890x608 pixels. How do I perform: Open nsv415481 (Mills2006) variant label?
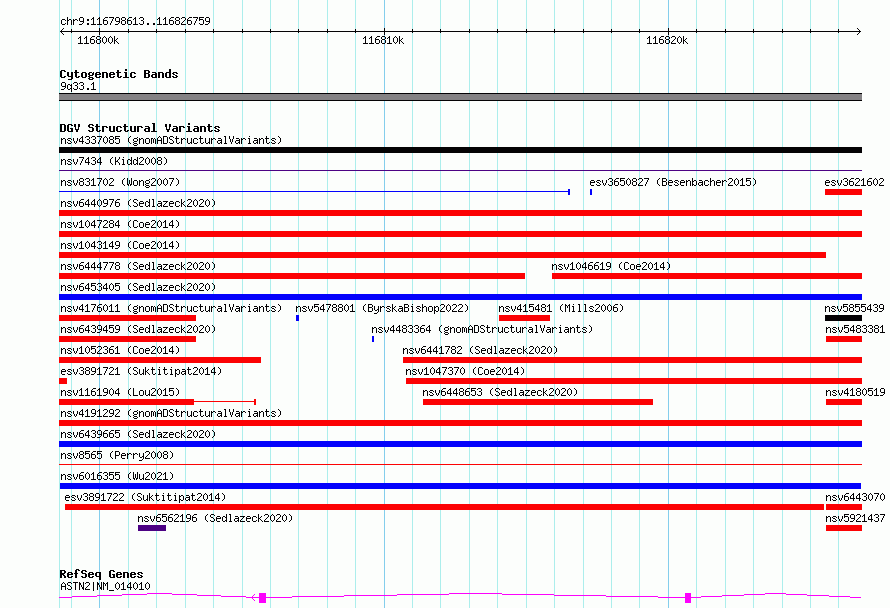(x=561, y=308)
